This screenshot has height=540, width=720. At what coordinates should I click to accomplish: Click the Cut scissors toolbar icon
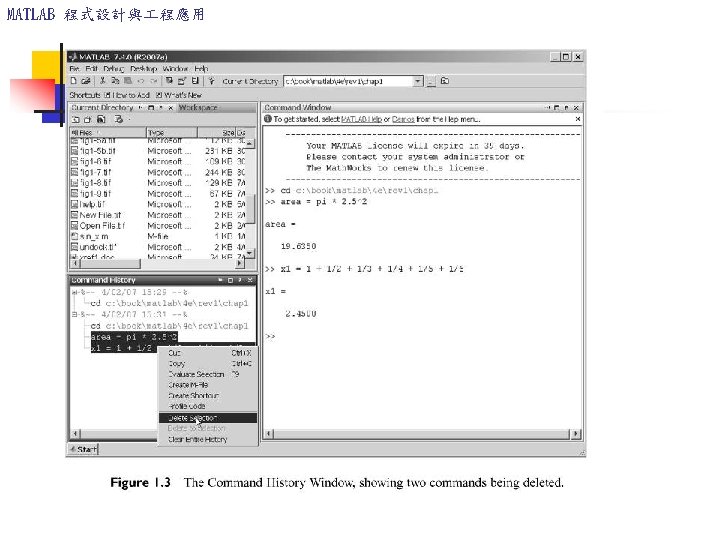coord(103,81)
